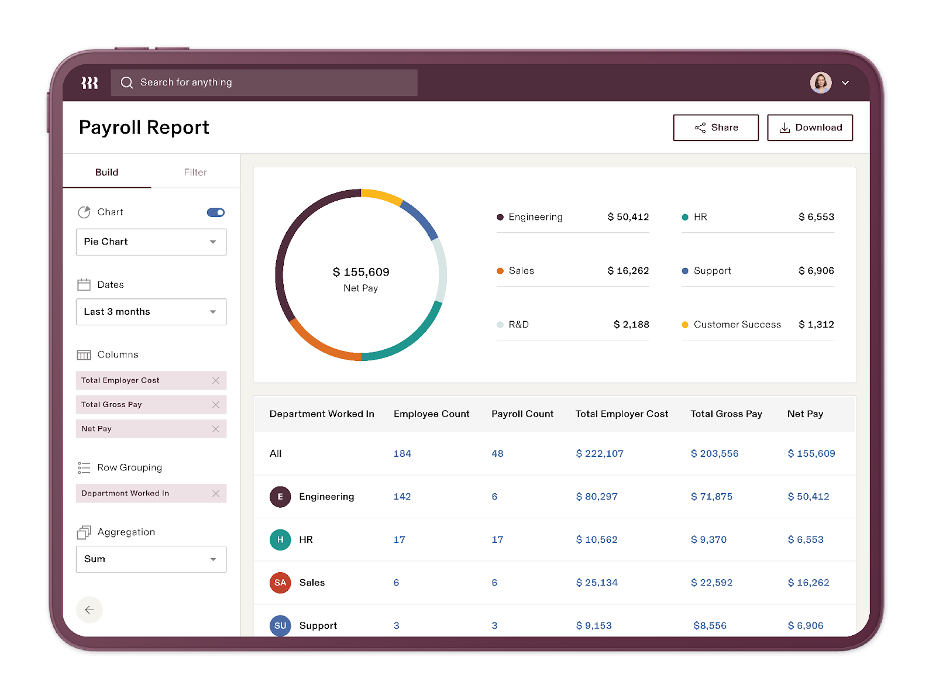Click the calendar icon beside Dates

pos(83,284)
